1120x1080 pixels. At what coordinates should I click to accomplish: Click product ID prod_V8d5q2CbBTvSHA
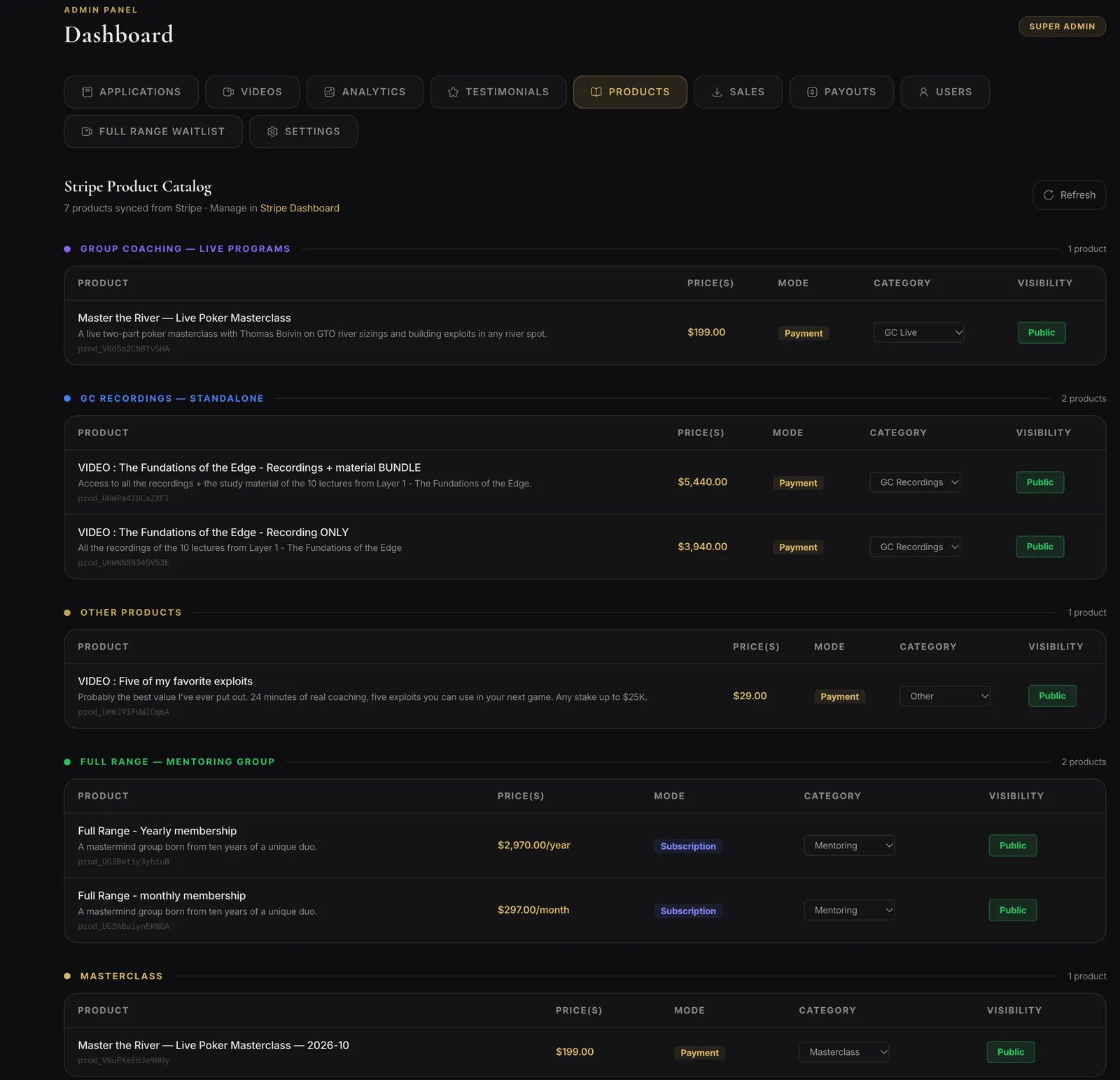[123, 349]
